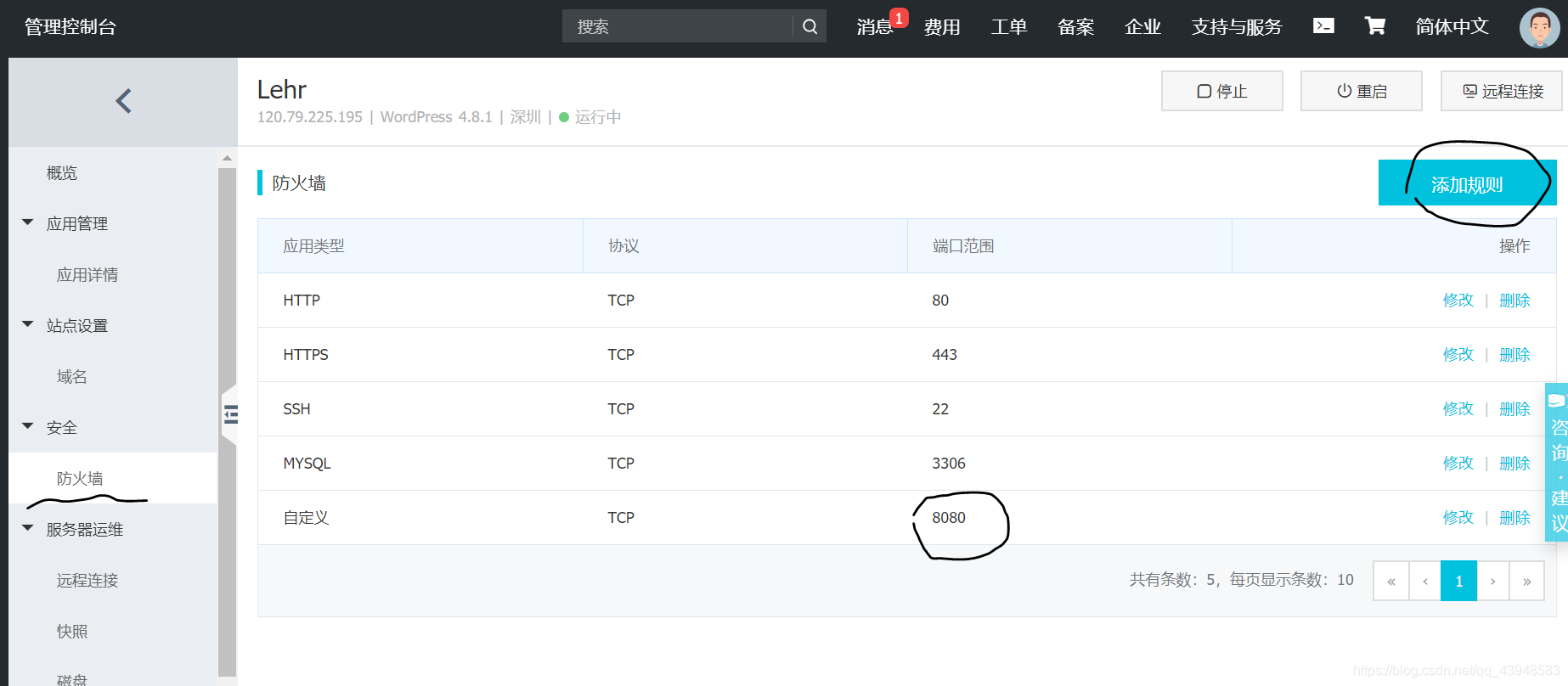The height and width of the screenshot is (686, 1568).
Task: Open 域名 in the sidebar
Action: tap(72, 377)
